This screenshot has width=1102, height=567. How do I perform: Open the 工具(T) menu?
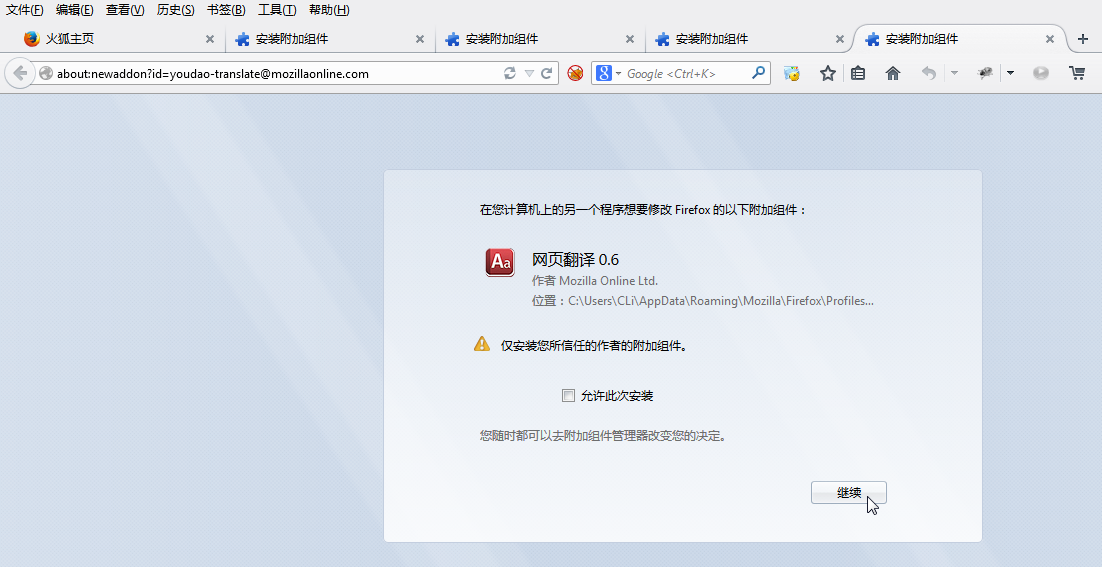(277, 10)
